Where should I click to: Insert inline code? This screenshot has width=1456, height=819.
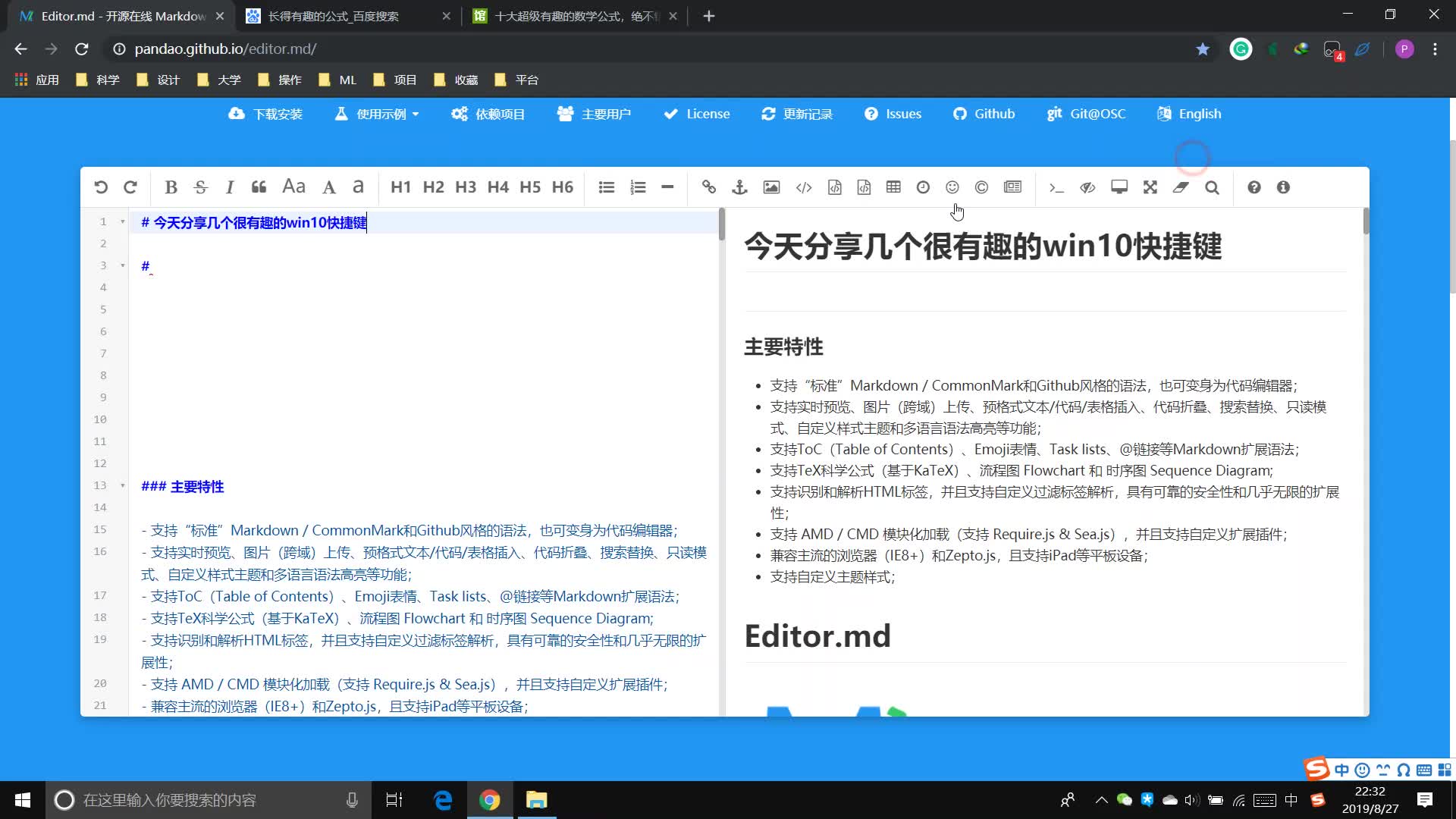(x=804, y=187)
